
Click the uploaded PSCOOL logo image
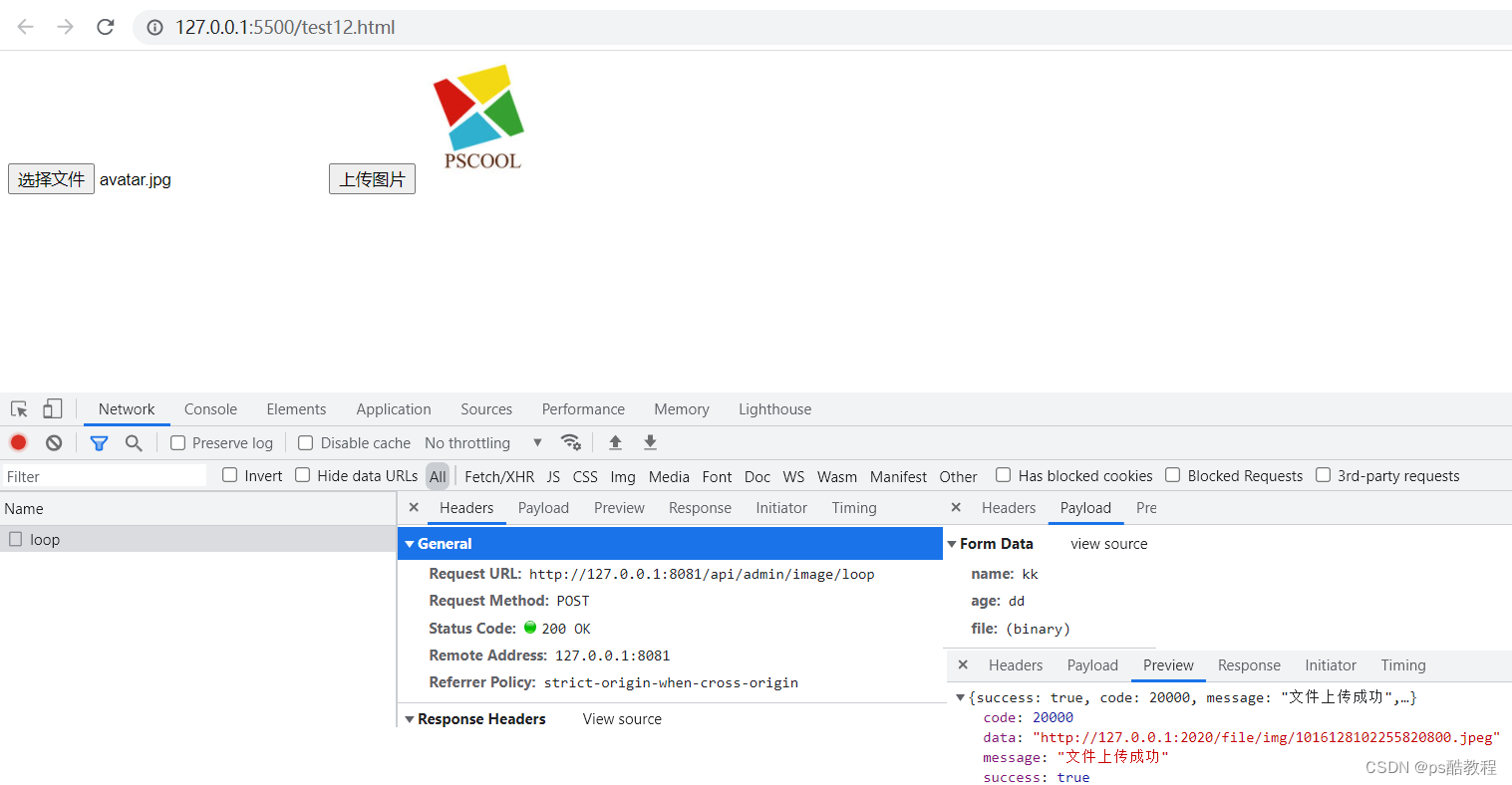click(x=479, y=118)
